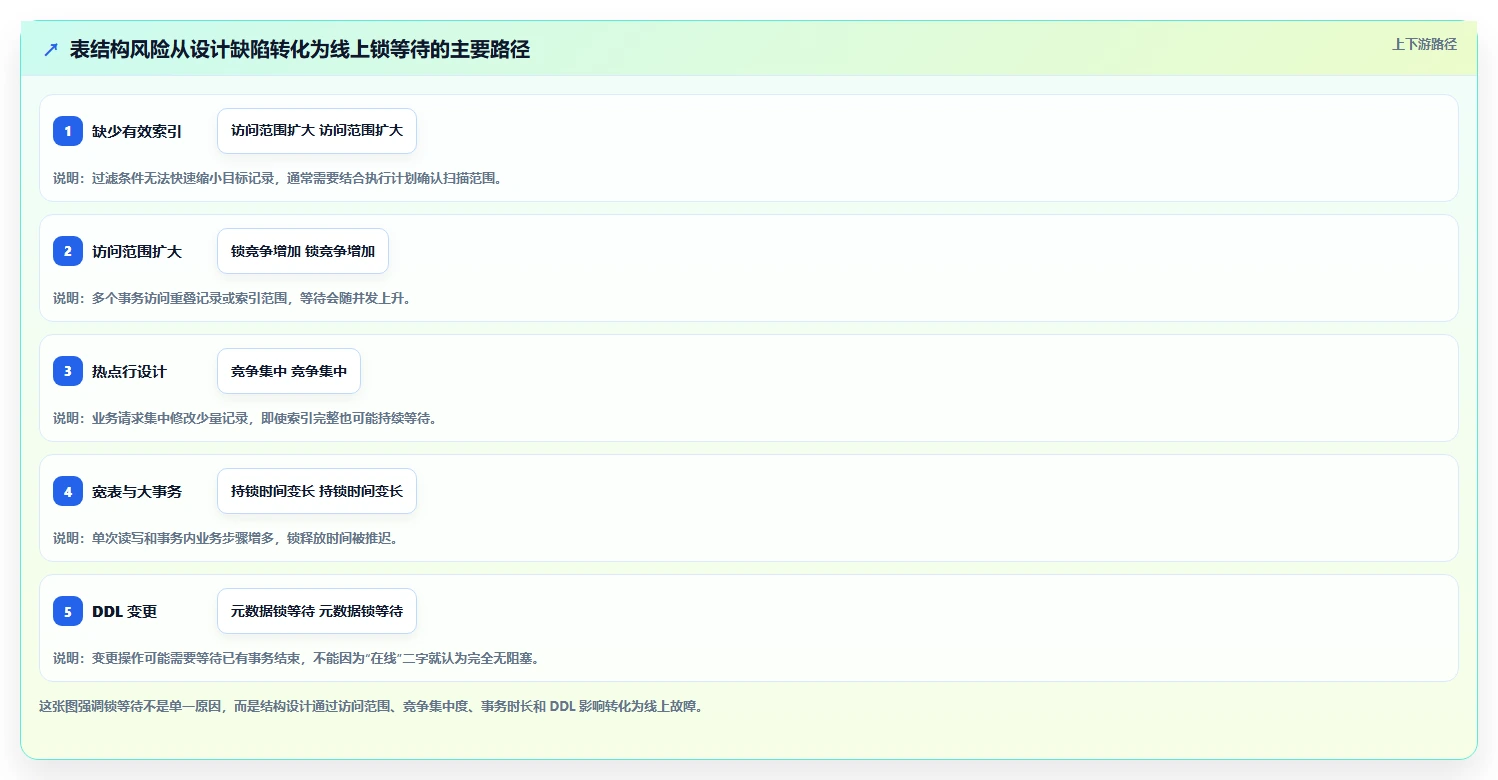1498x780 pixels.
Task: Click the 缺少有效索引 step title
Action: [x=137, y=131]
